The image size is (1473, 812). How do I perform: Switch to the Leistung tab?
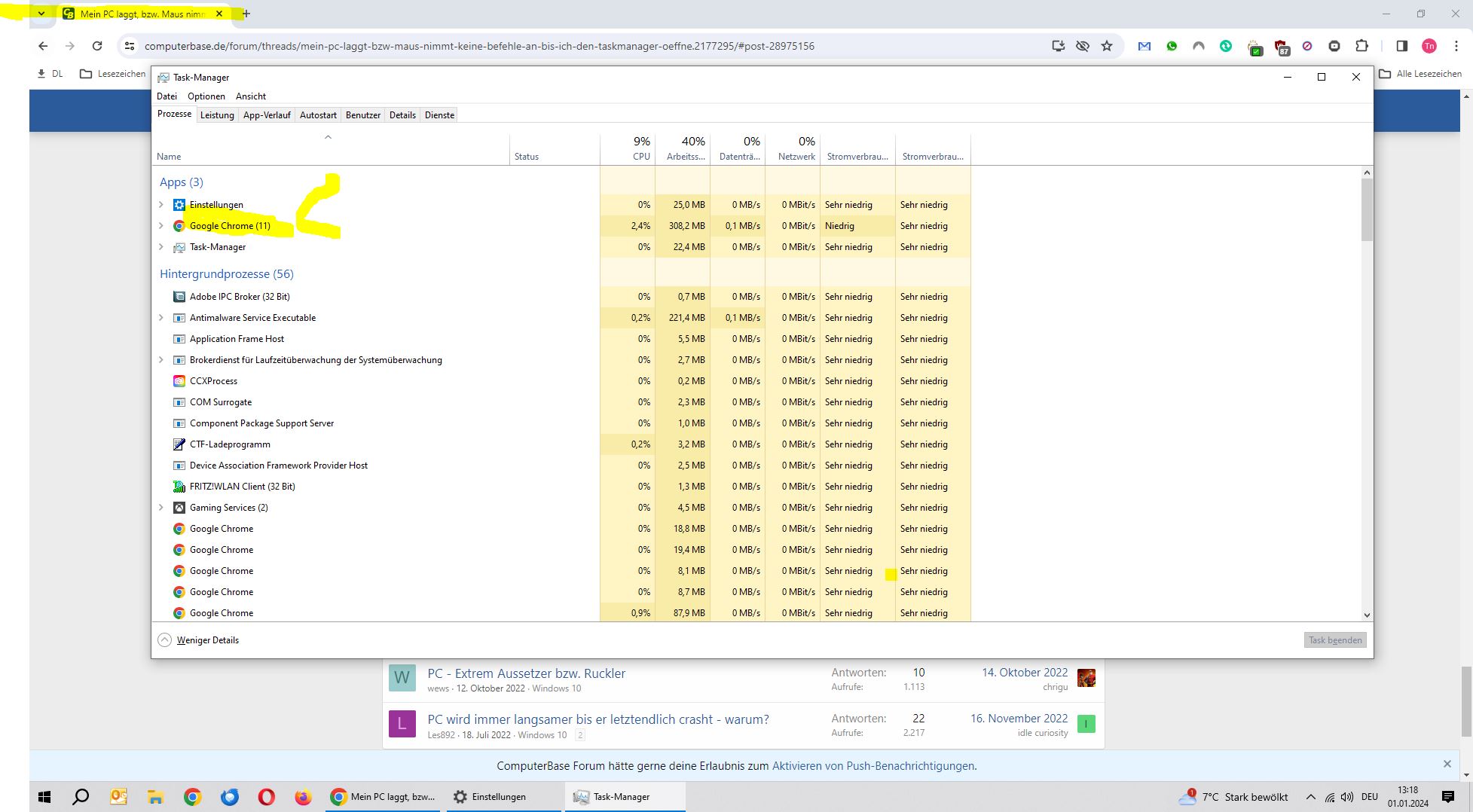pos(217,115)
